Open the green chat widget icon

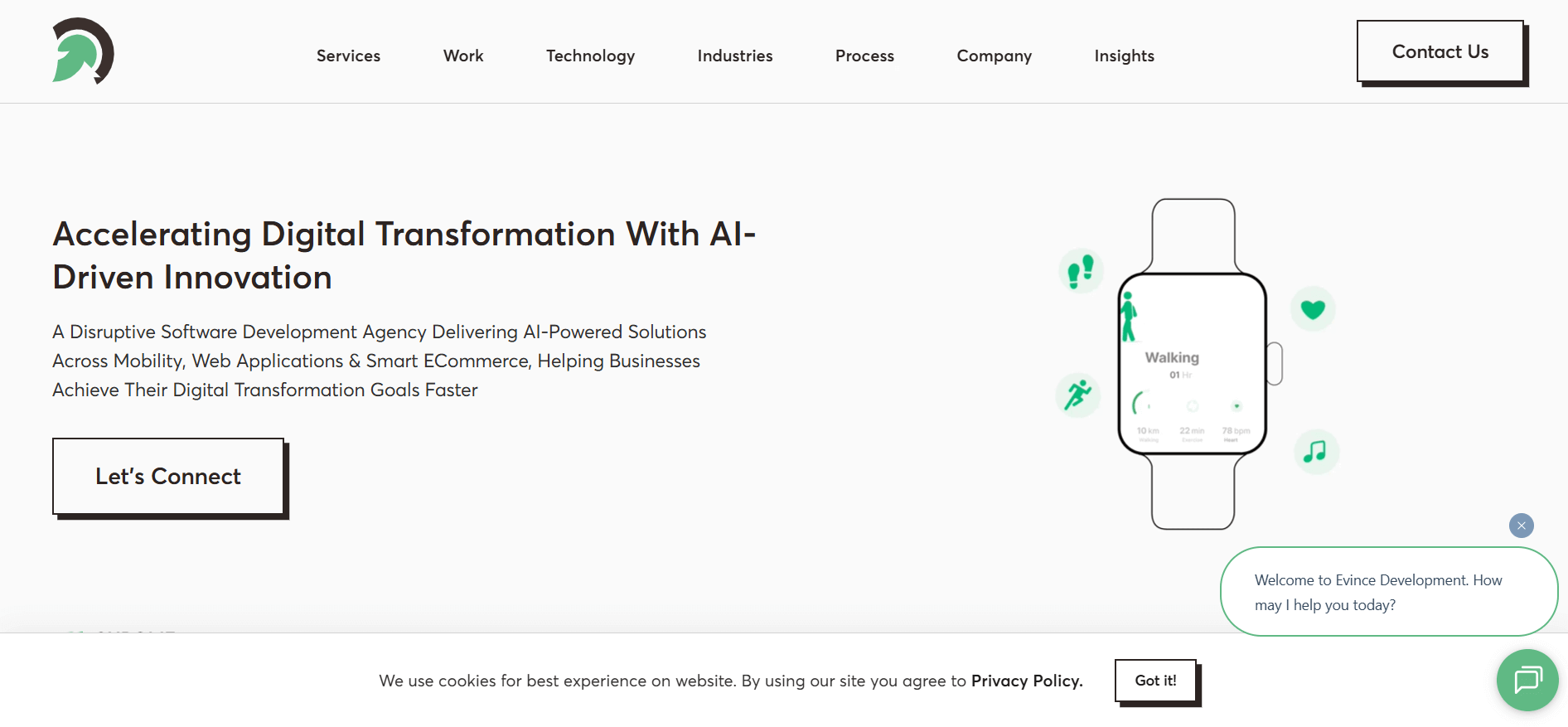1527,680
